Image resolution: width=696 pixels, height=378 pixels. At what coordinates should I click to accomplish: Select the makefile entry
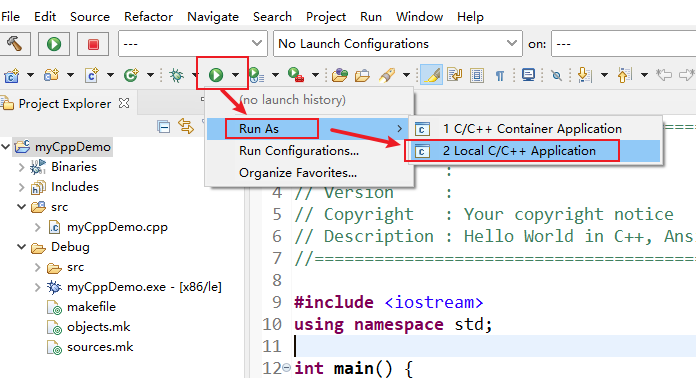(91, 307)
